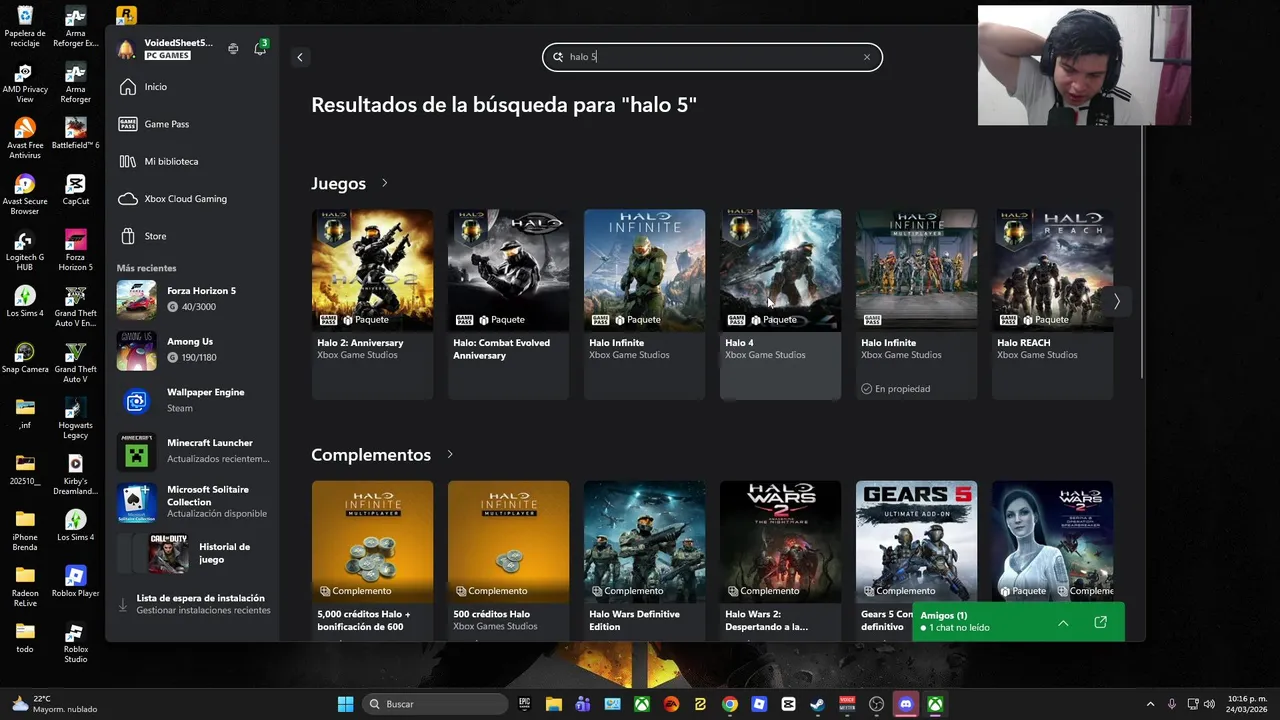Open AMD Privacy View desktop icon
1280x720 pixels.
point(25,83)
